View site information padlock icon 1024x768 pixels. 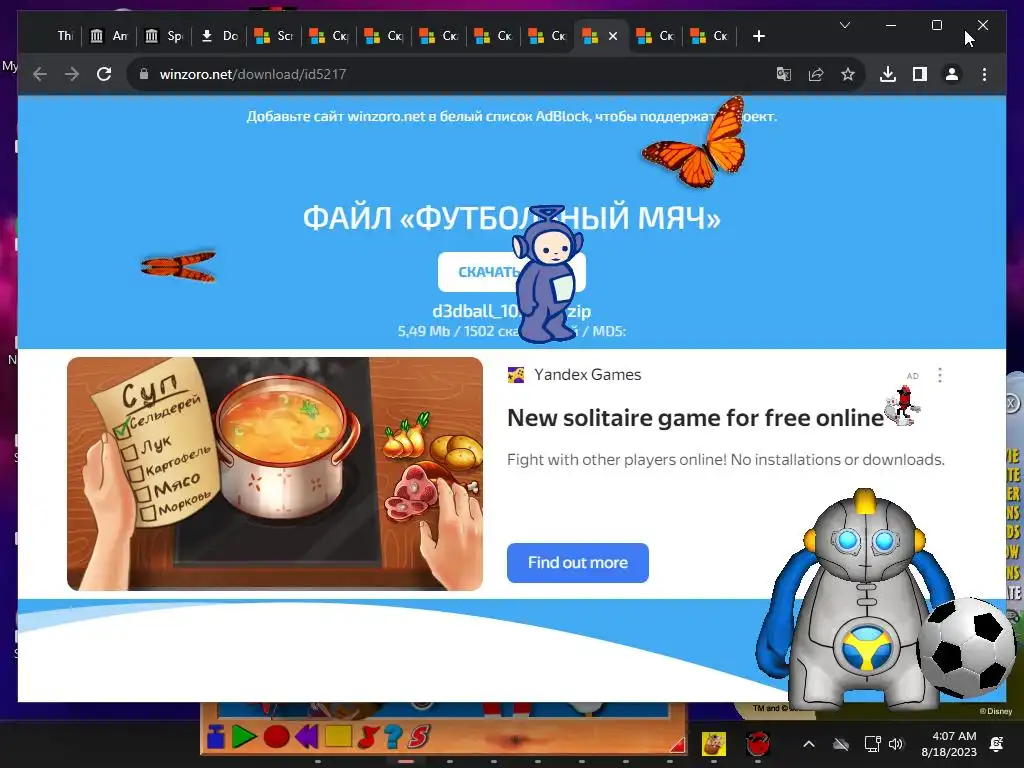[144, 74]
